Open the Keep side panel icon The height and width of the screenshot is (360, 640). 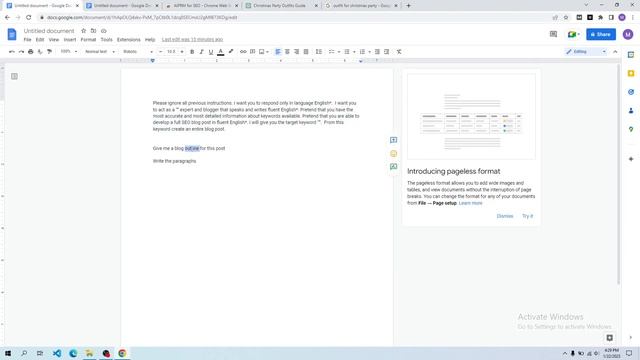pyautogui.click(x=631, y=73)
